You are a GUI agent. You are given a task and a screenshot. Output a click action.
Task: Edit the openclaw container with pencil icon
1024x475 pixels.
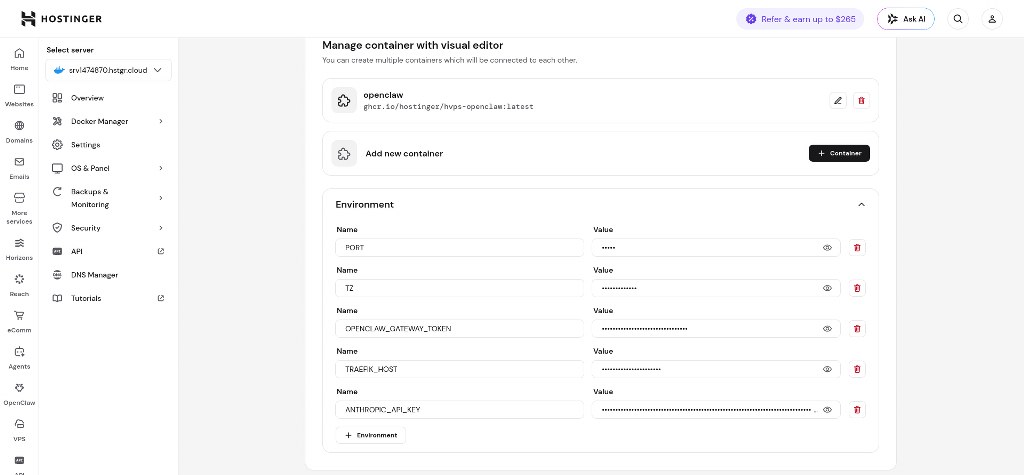838,101
